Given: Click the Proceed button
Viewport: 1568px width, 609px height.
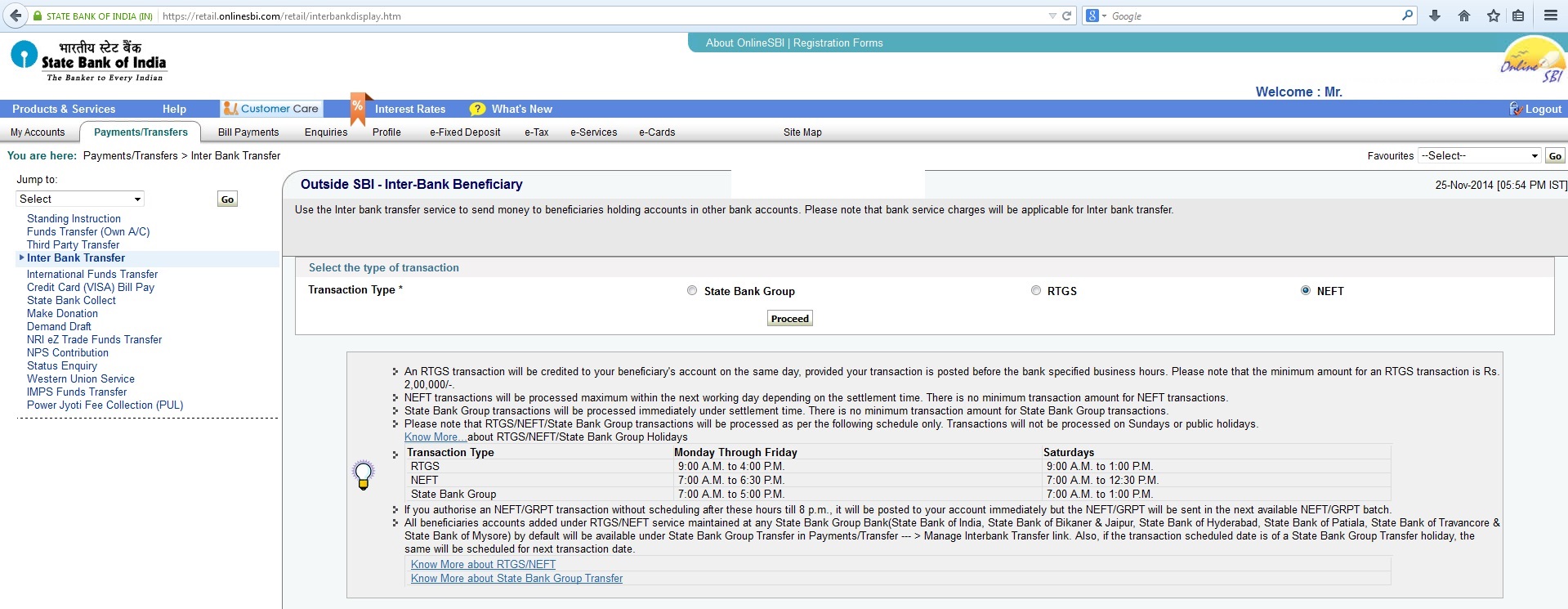Looking at the screenshot, I should pos(789,319).
